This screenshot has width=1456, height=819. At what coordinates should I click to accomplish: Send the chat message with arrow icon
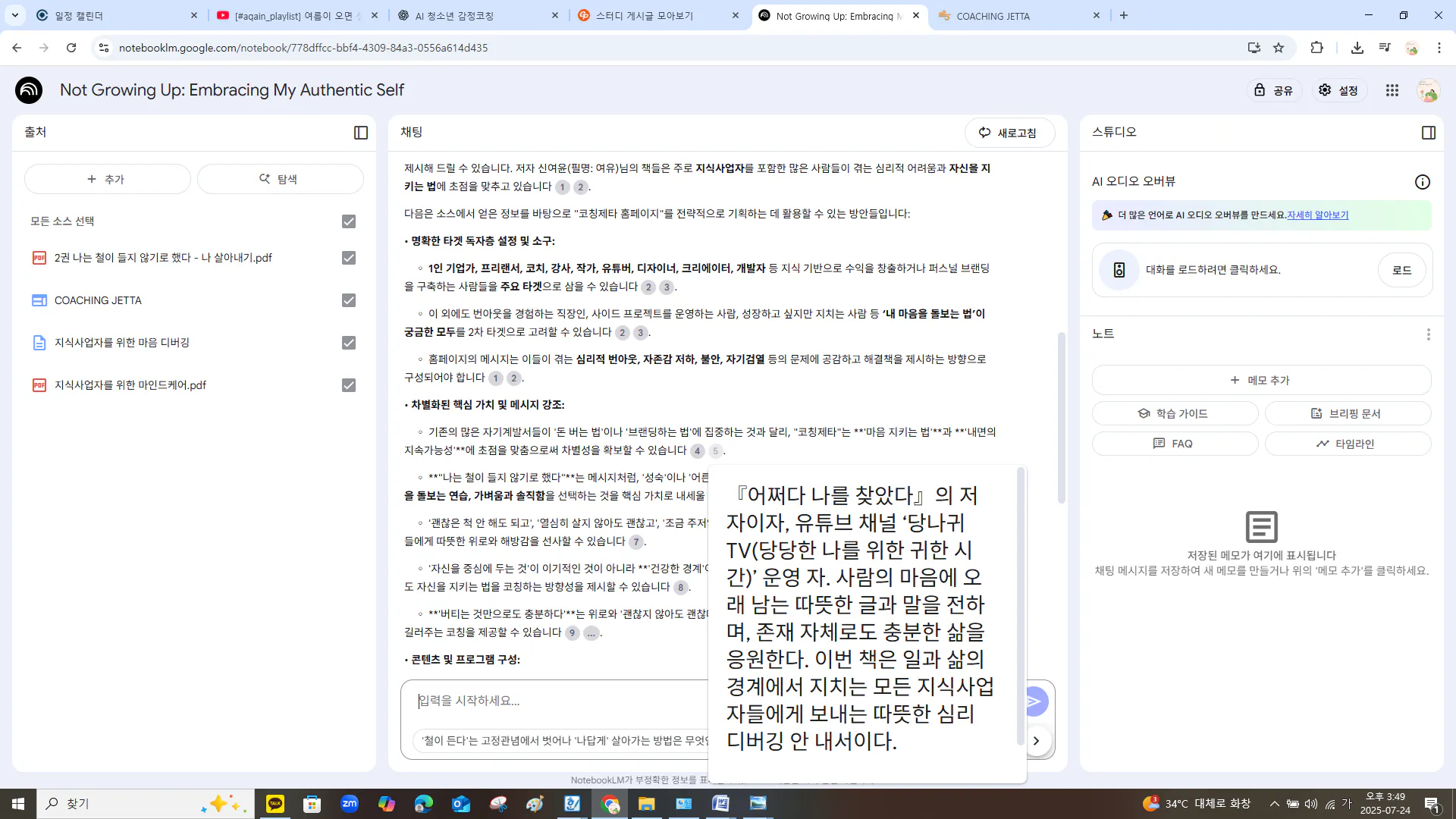[1034, 701]
